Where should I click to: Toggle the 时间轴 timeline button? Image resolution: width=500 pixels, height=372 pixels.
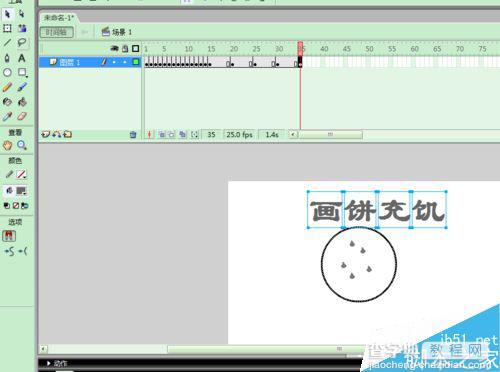click(57, 32)
